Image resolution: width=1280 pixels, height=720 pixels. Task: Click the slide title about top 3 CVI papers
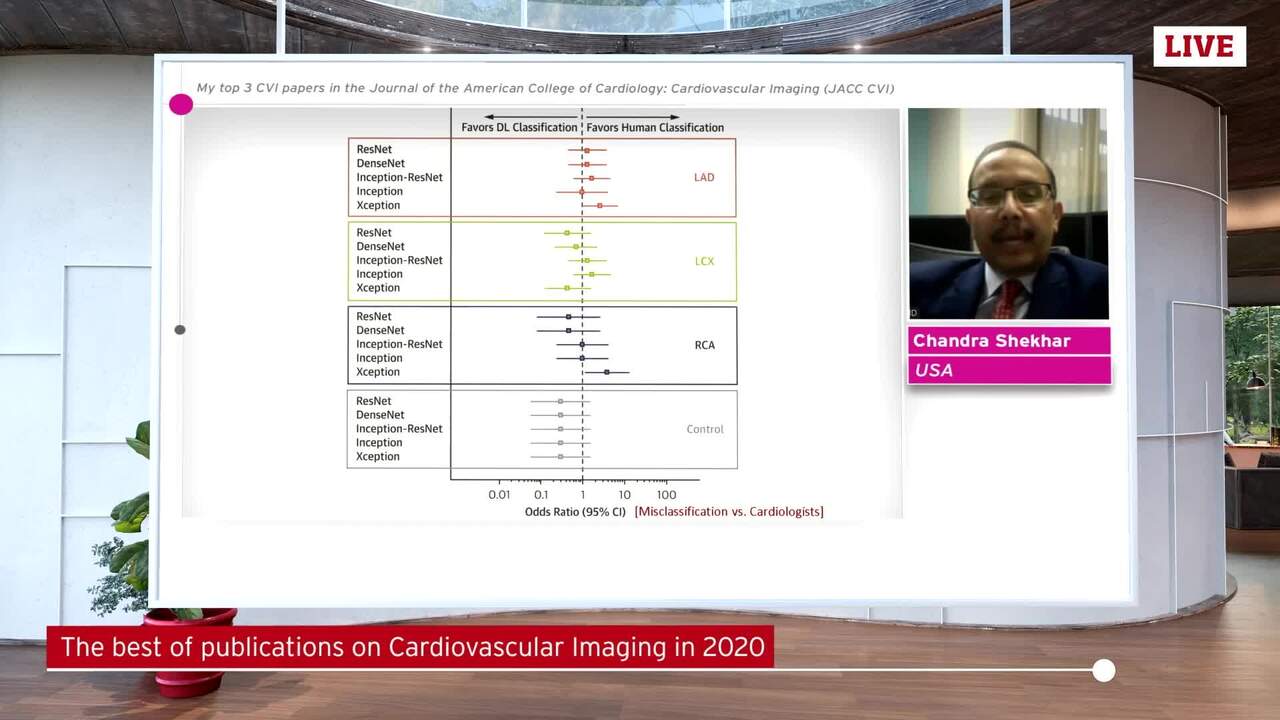533,88
